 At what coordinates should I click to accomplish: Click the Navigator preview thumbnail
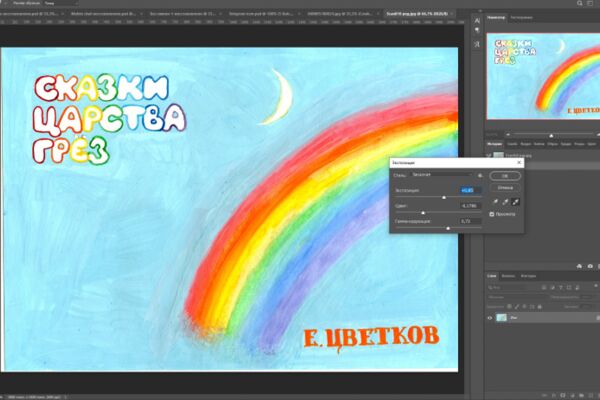tap(543, 76)
